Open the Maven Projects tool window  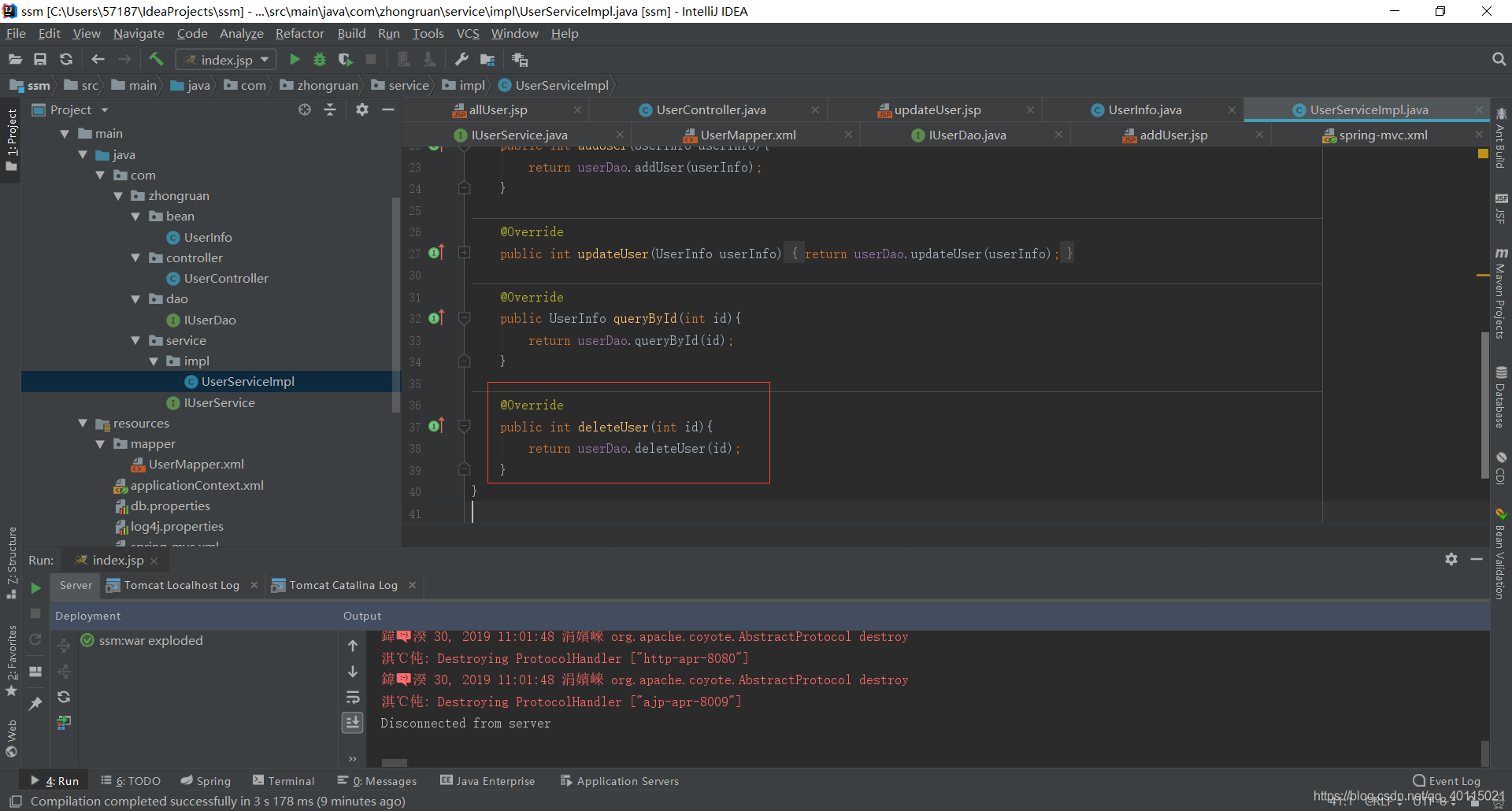tap(1501, 293)
